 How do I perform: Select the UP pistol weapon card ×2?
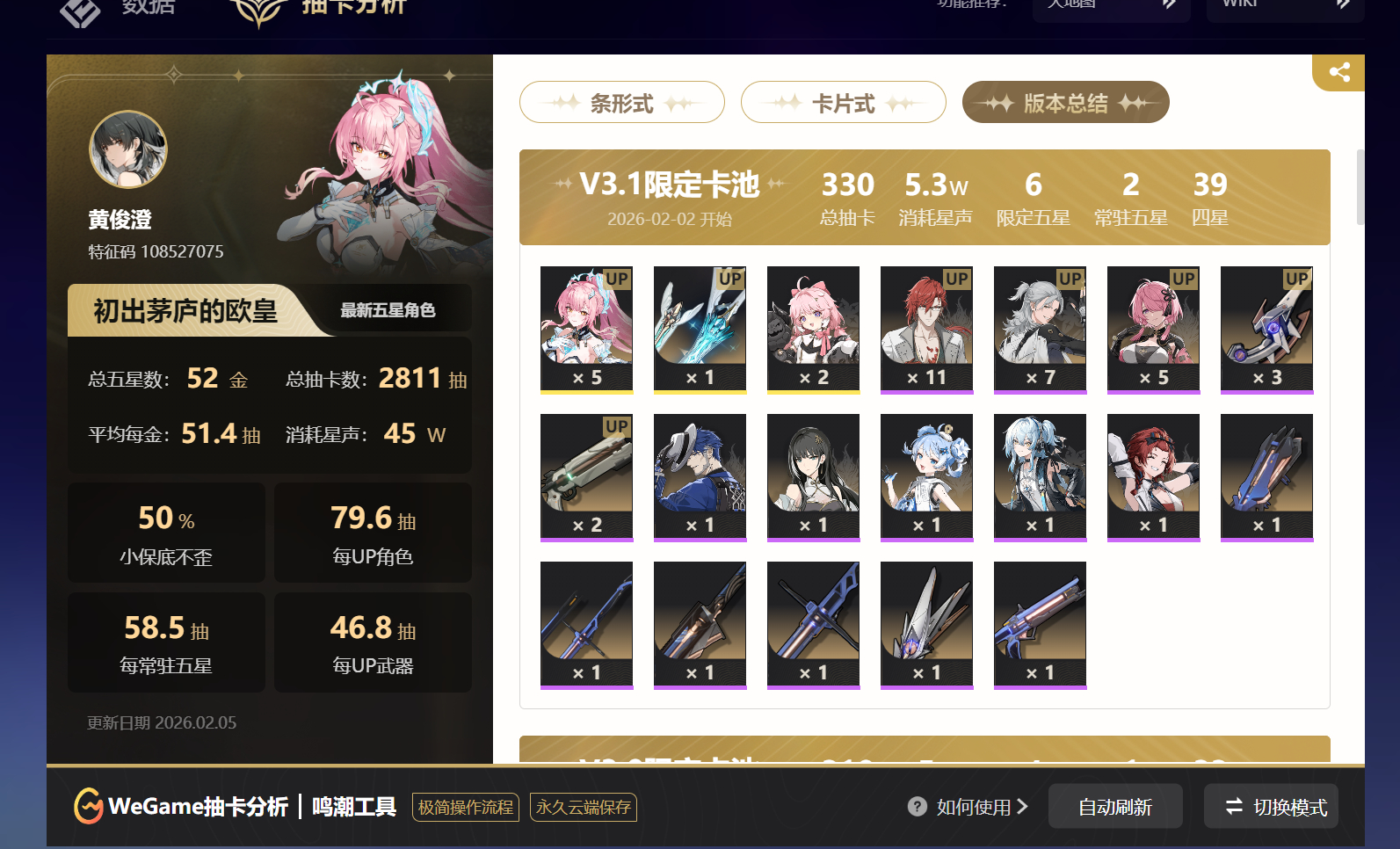click(x=587, y=477)
